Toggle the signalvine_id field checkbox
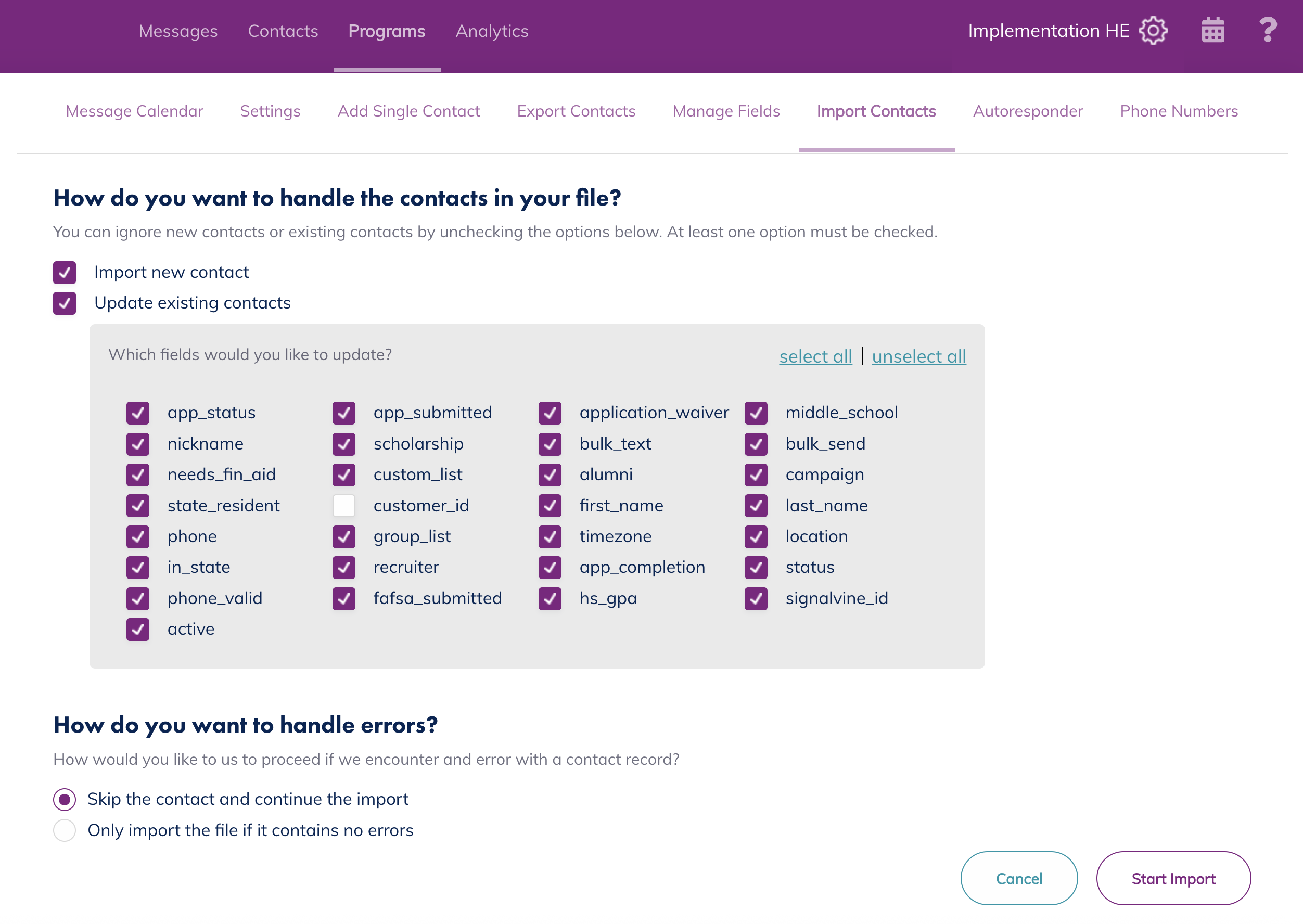The width and height of the screenshot is (1303, 924). 756,598
